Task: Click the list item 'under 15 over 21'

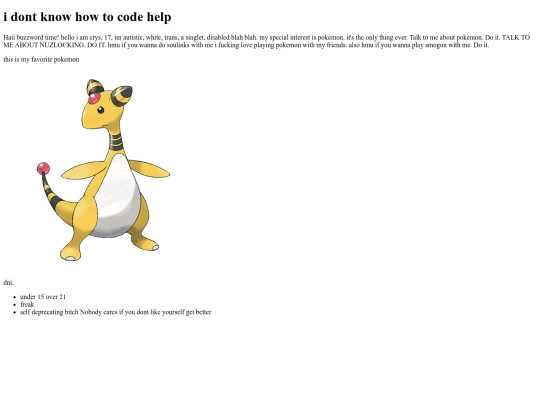Action: 43,297
